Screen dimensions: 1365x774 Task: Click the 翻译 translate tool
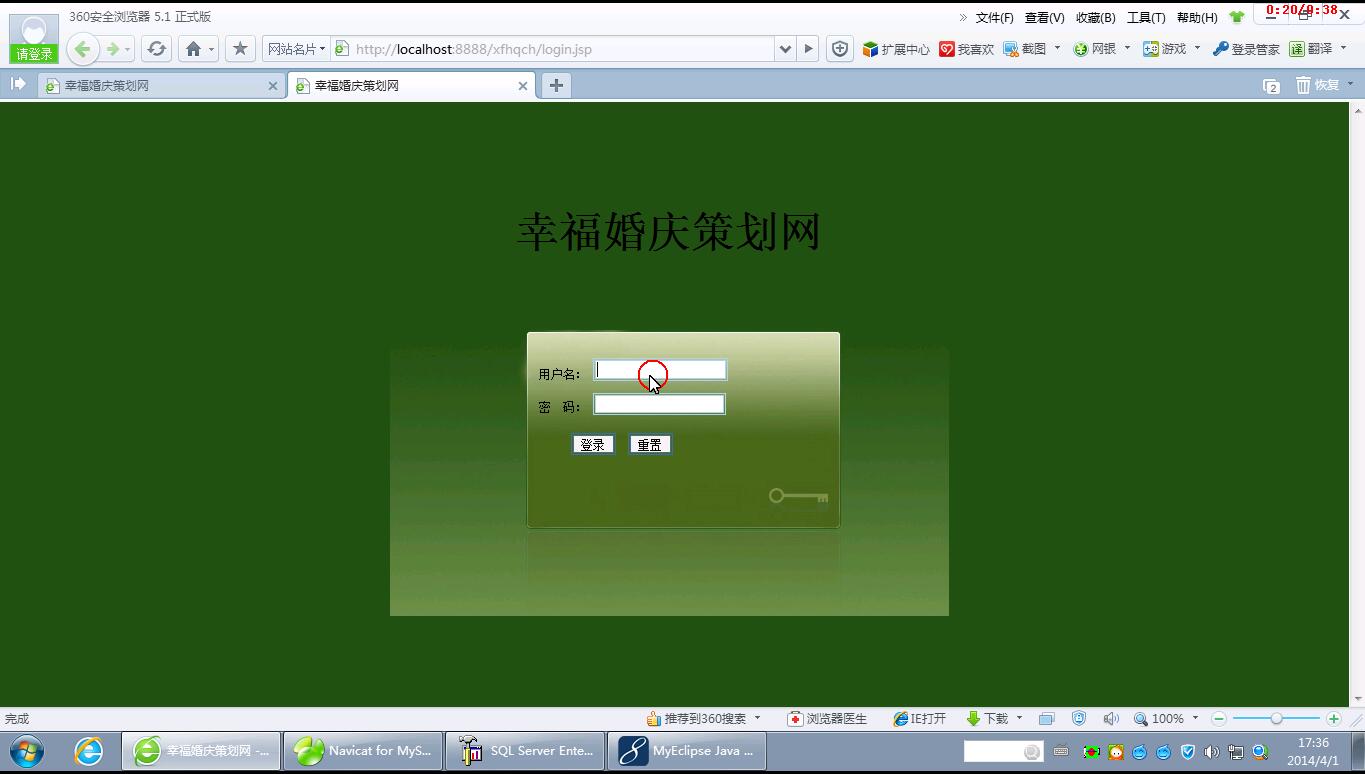pyautogui.click(x=1311, y=49)
